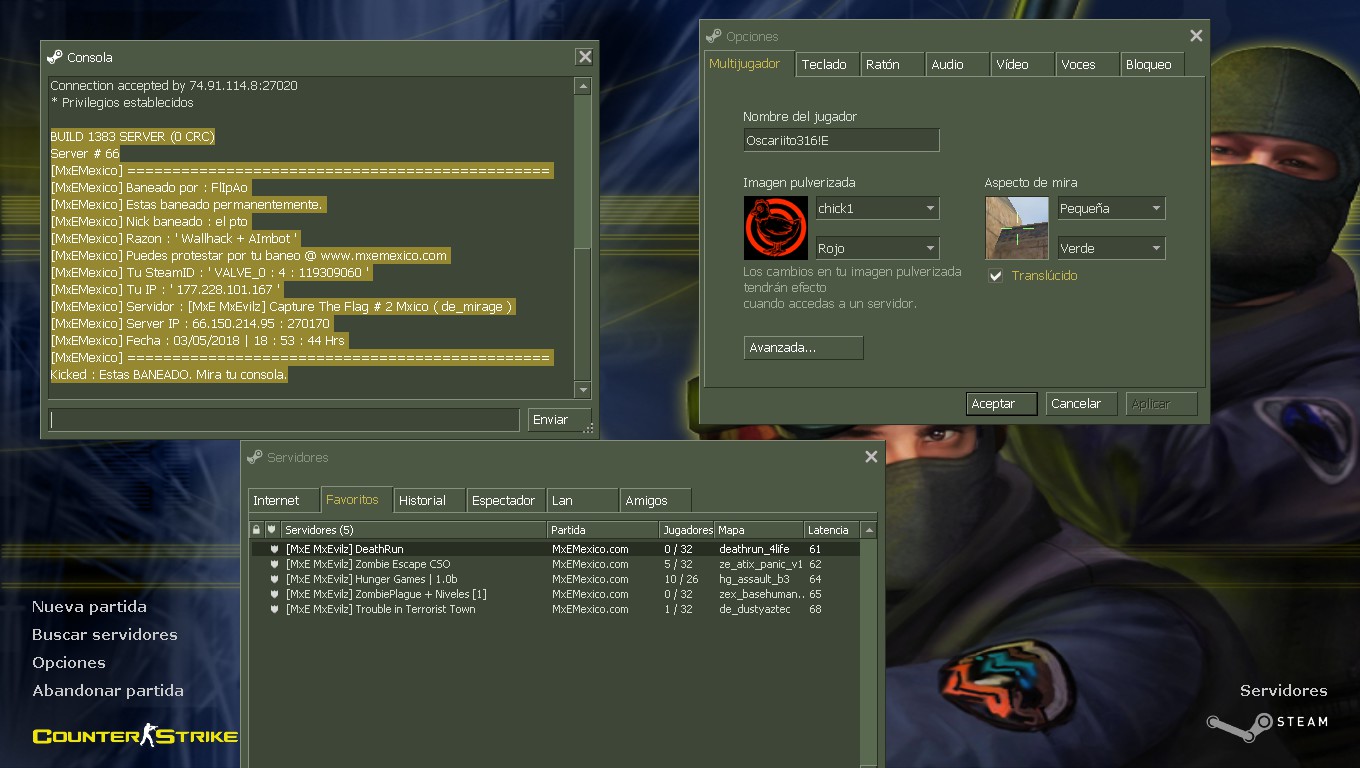The height and width of the screenshot is (768, 1360).
Task: Click the Nueva partida menu item
Action: point(89,606)
